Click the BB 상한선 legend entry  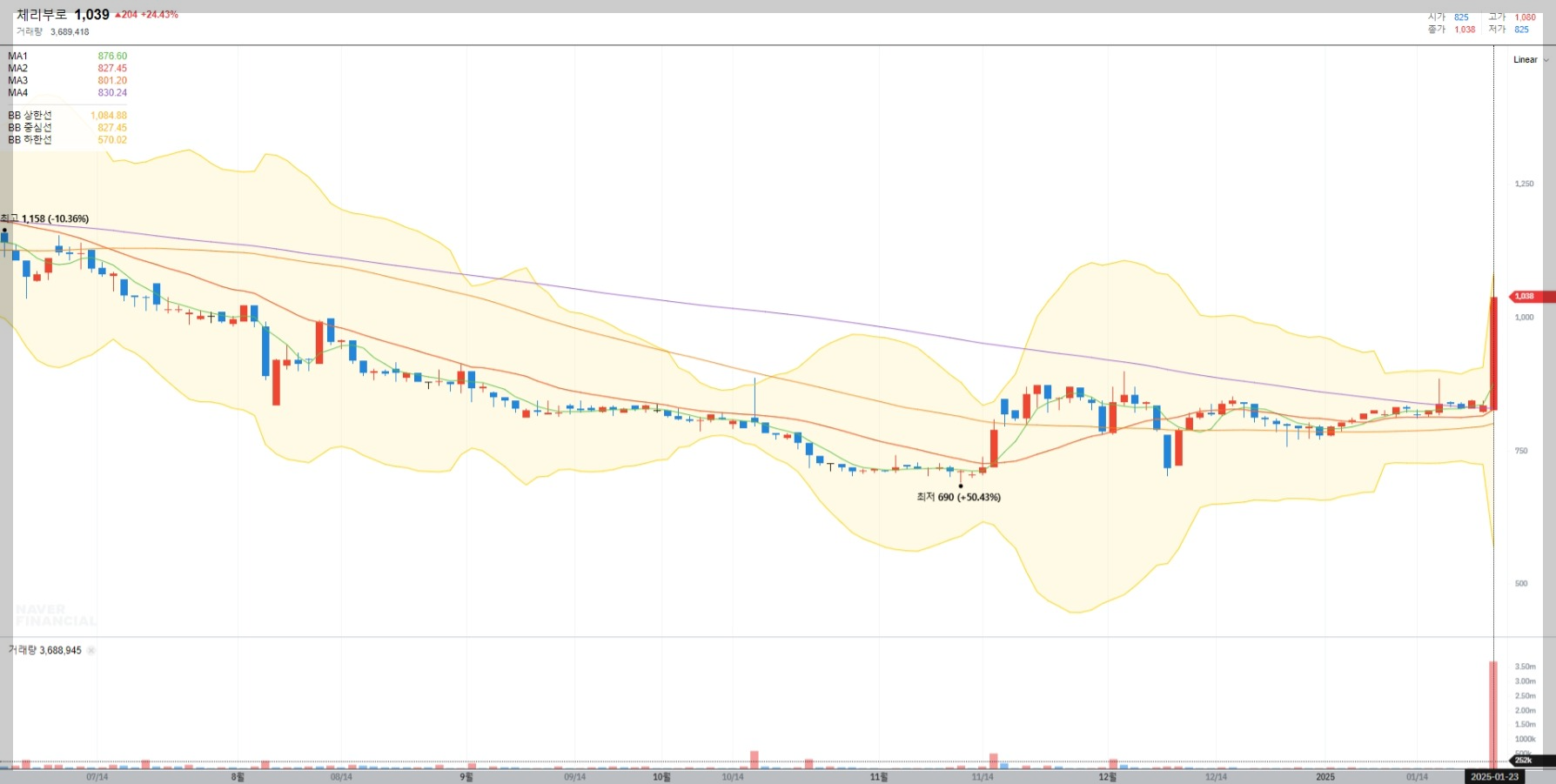pos(67,115)
